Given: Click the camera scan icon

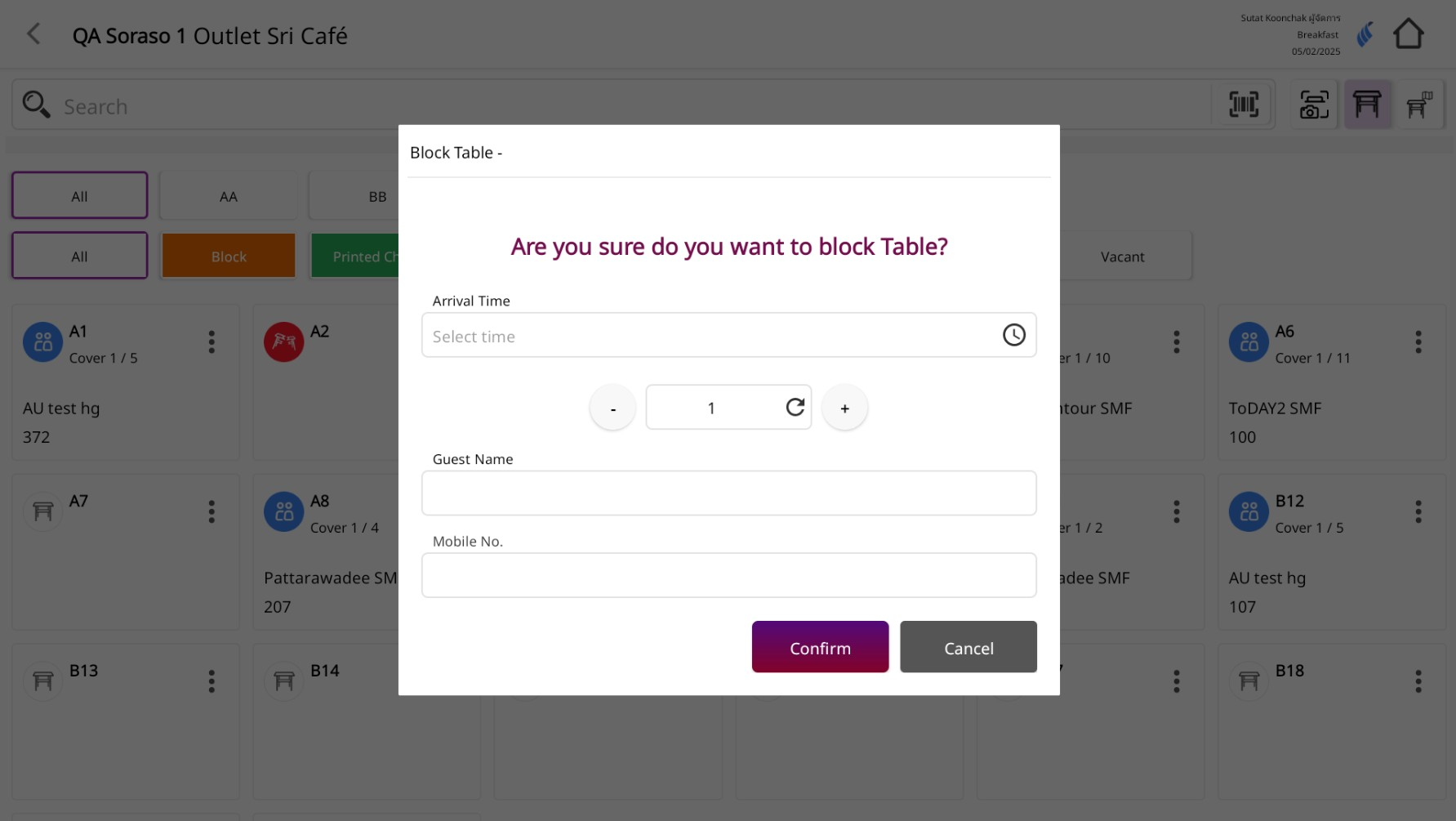Looking at the screenshot, I should pos(1314,105).
